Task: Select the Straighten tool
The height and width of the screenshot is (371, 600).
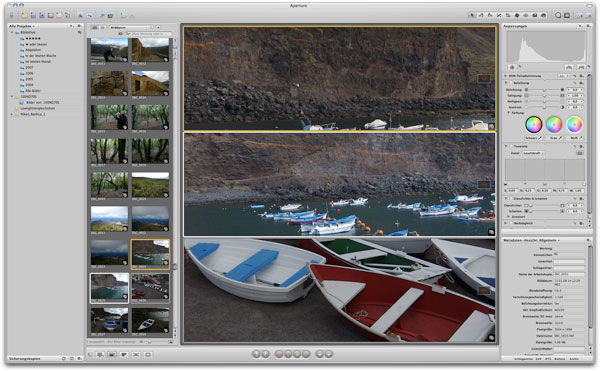Action: tap(499, 15)
